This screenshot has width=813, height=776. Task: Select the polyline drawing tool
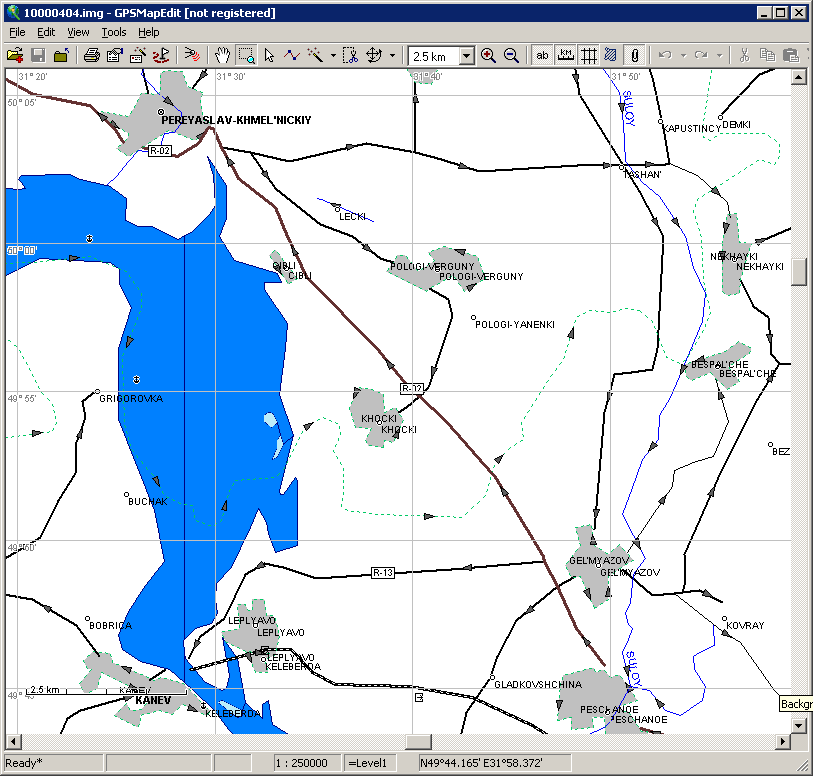tap(292, 55)
